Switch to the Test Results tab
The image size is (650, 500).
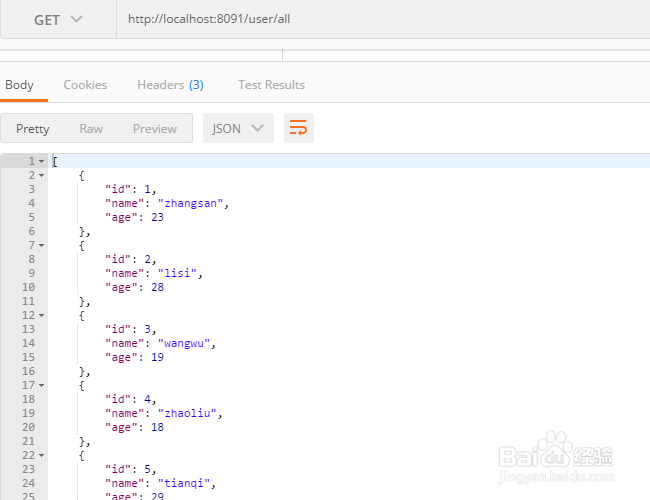pyautogui.click(x=272, y=85)
